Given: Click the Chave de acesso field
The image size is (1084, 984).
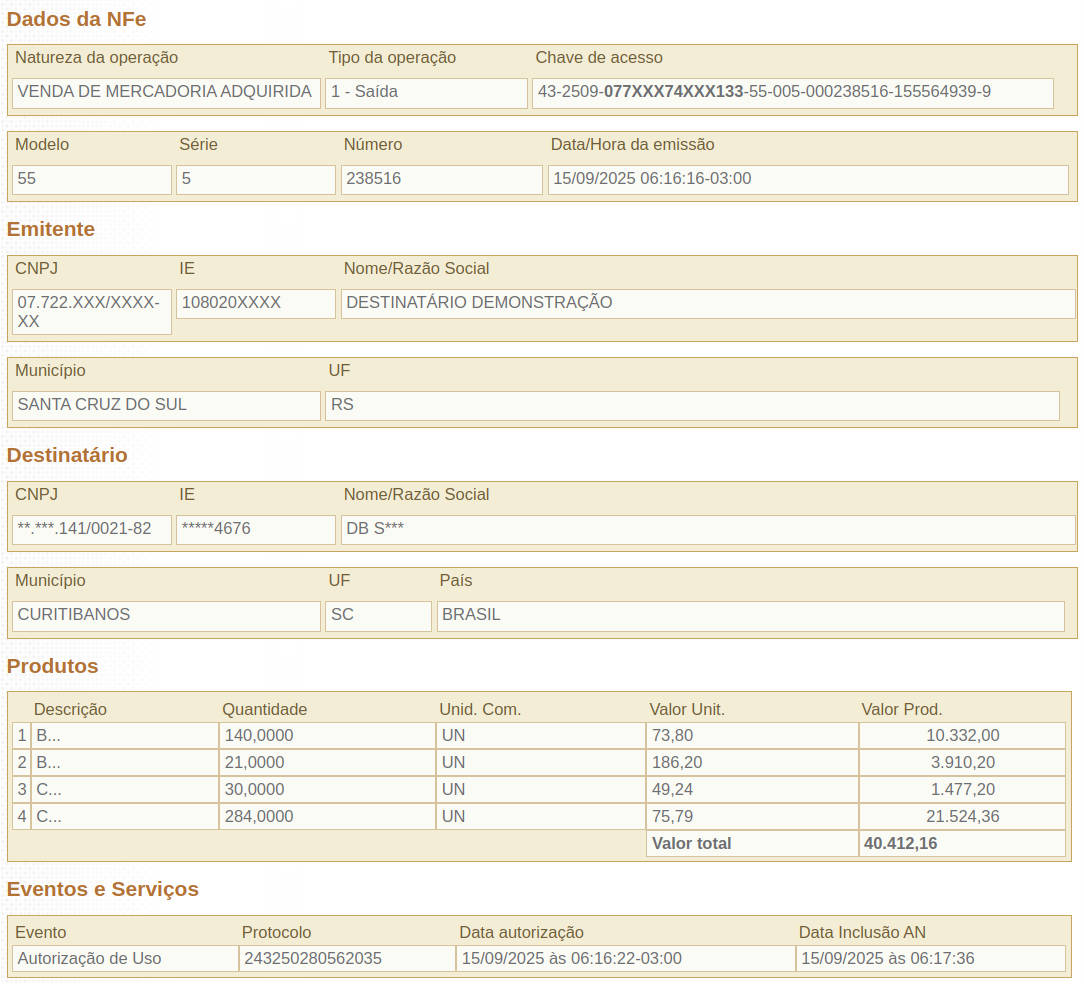Looking at the screenshot, I should (x=792, y=92).
